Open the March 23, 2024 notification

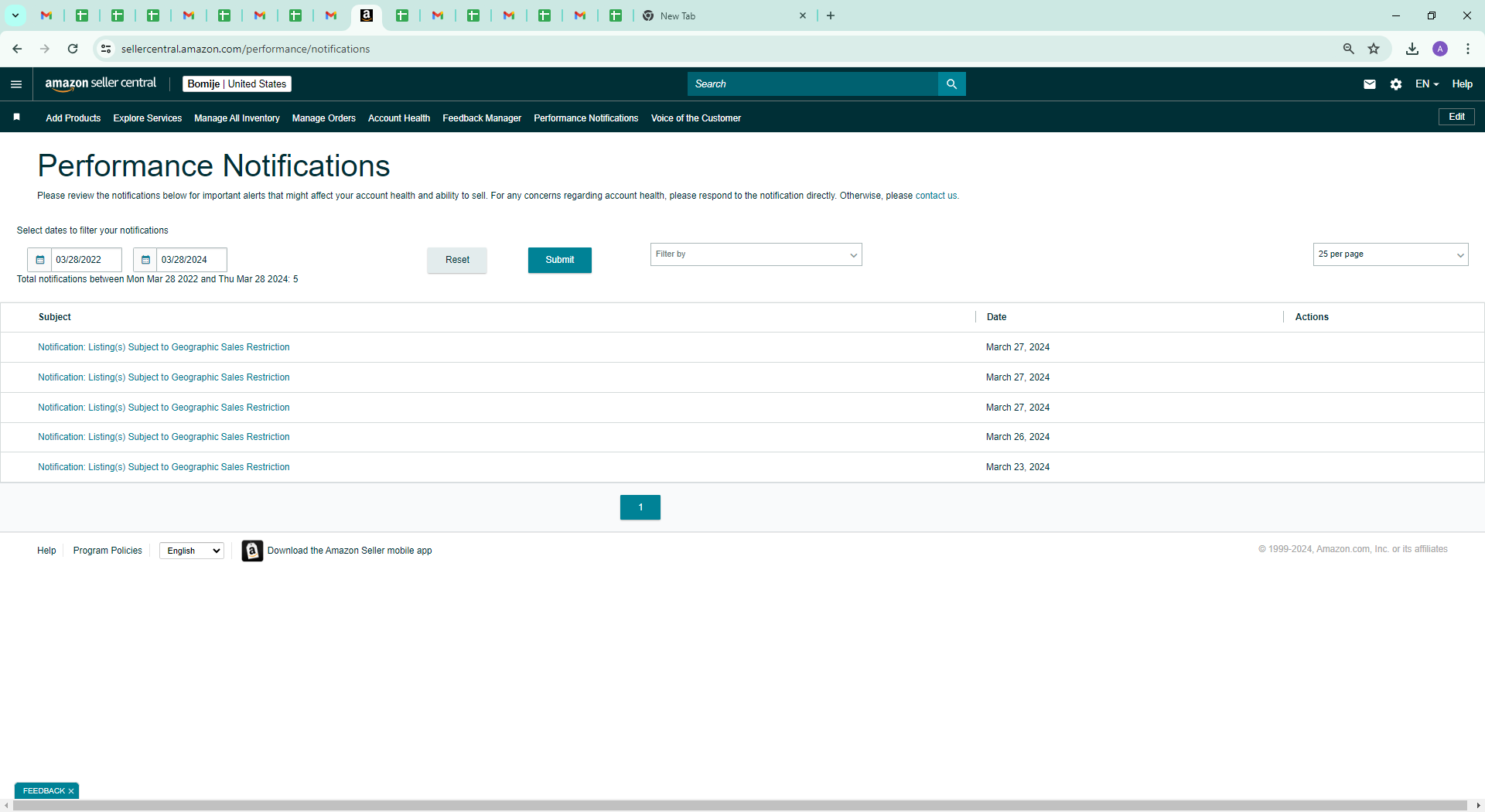(164, 467)
